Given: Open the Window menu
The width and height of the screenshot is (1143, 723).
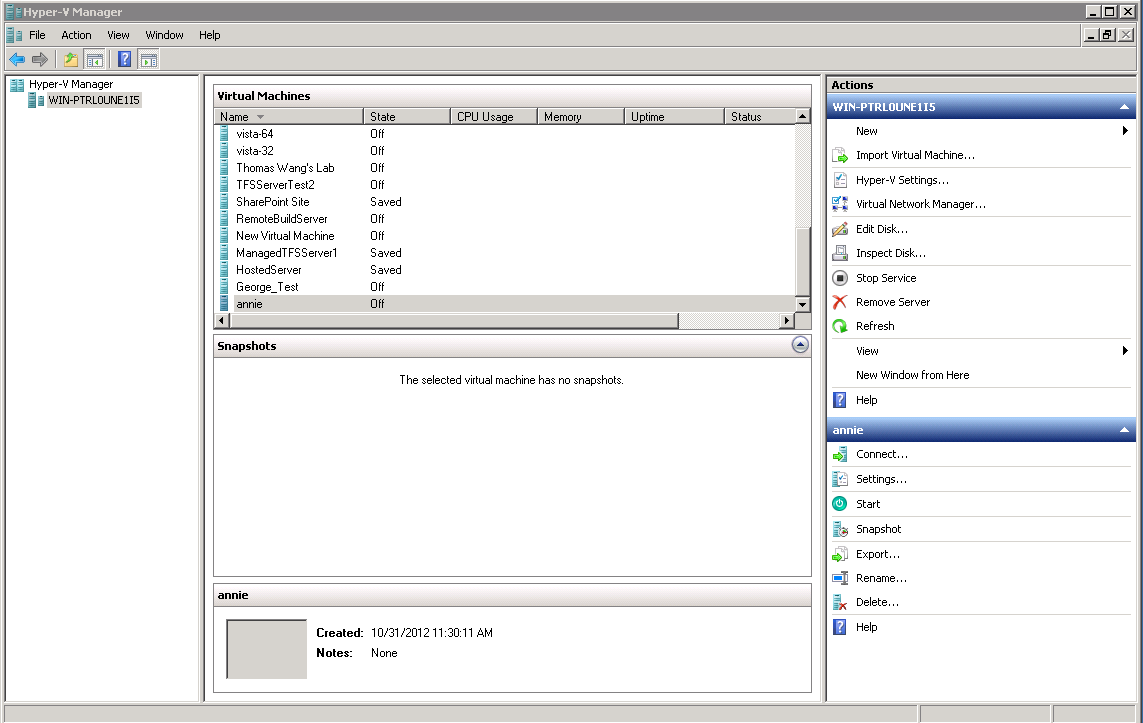Looking at the screenshot, I should click(x=164, y=35).
